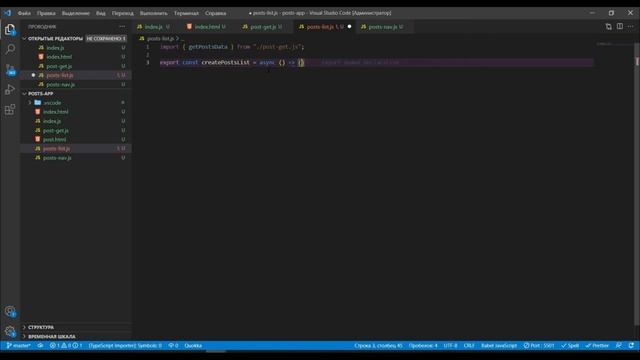Open the Файл menu

tap(24, 13)
